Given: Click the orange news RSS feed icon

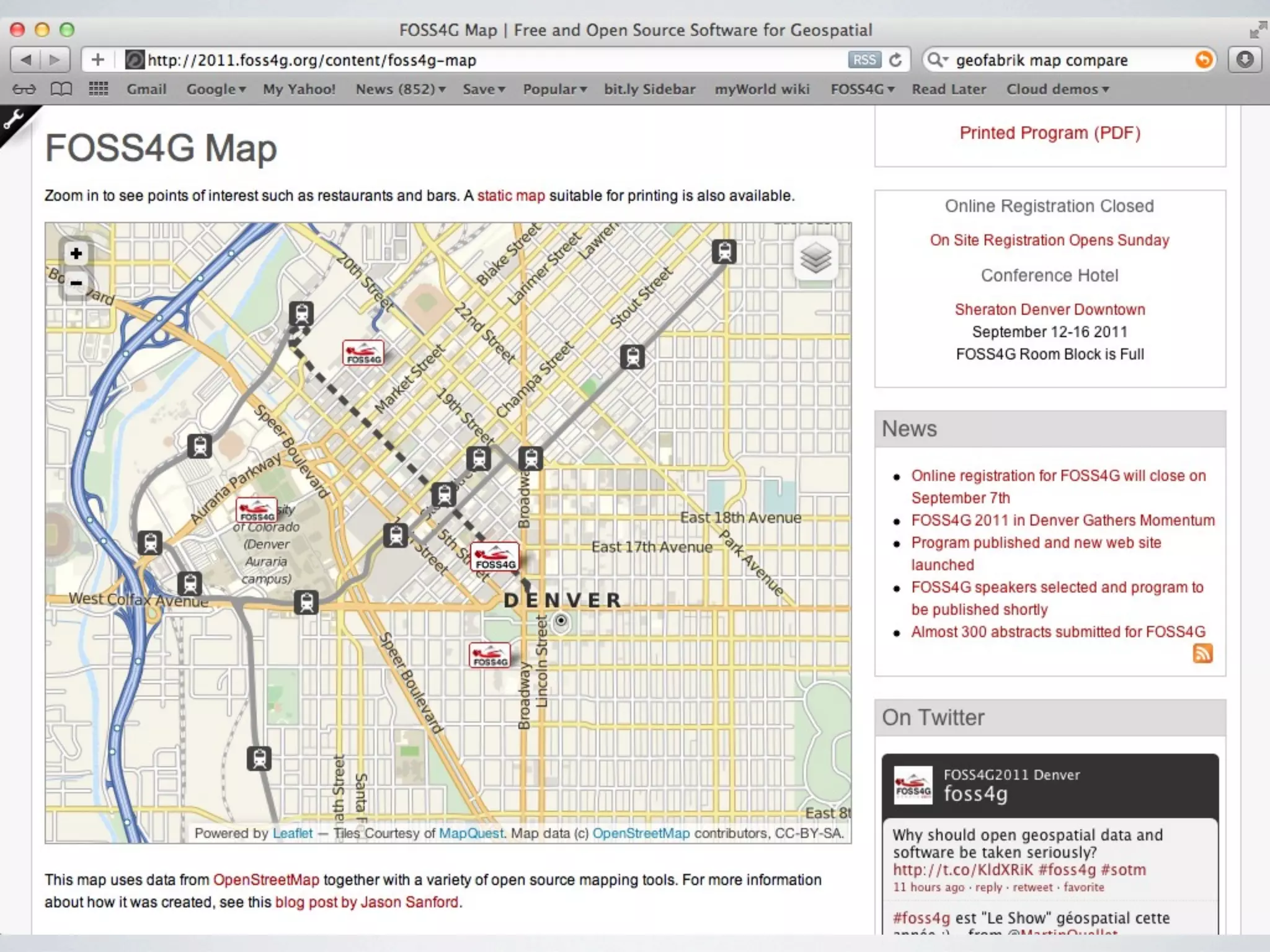Looking at the screenshot, I should 1202,653.
